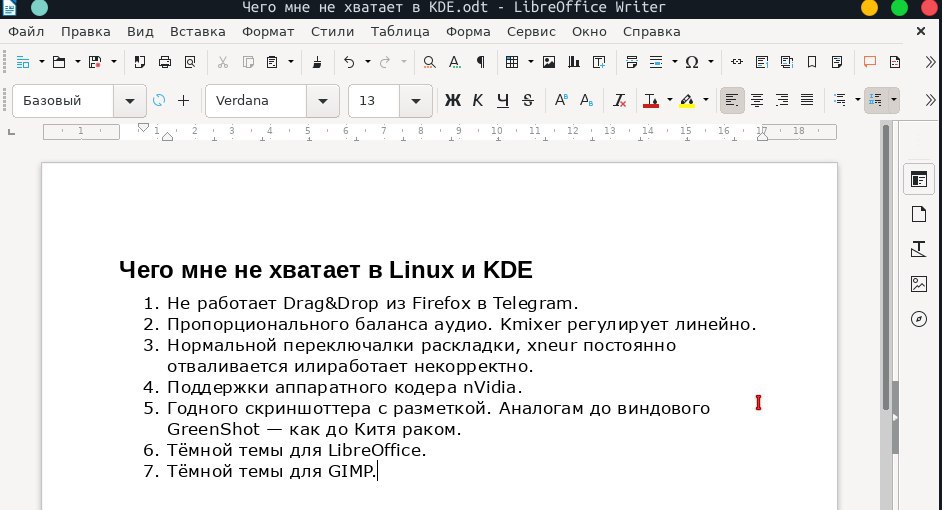Print the document with the printer icon
Image resolution: width=942 pixels, height=510 pixels.
165,62
